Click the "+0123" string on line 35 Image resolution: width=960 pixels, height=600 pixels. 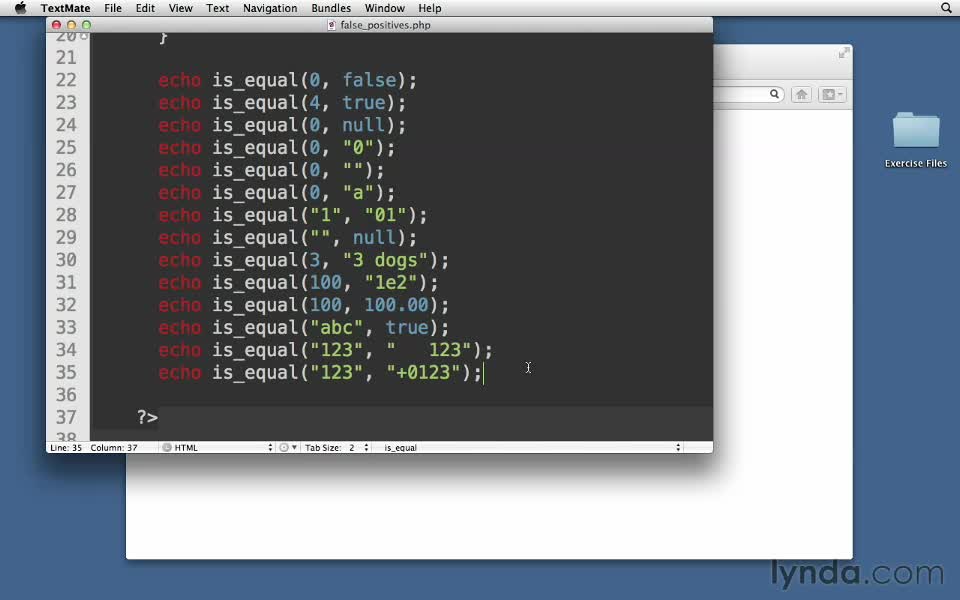pos(423,373)
